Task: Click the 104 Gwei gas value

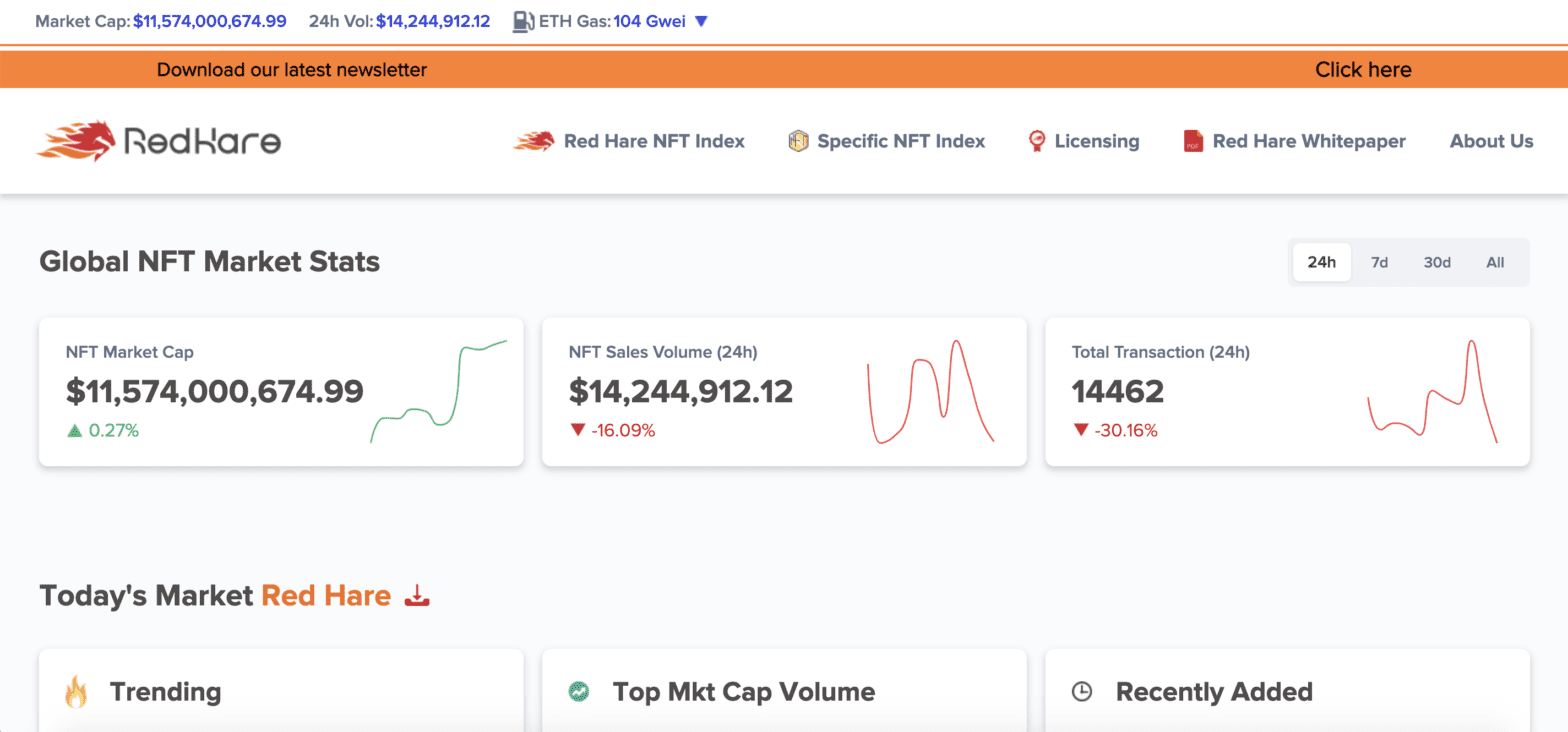Action: 650,21
